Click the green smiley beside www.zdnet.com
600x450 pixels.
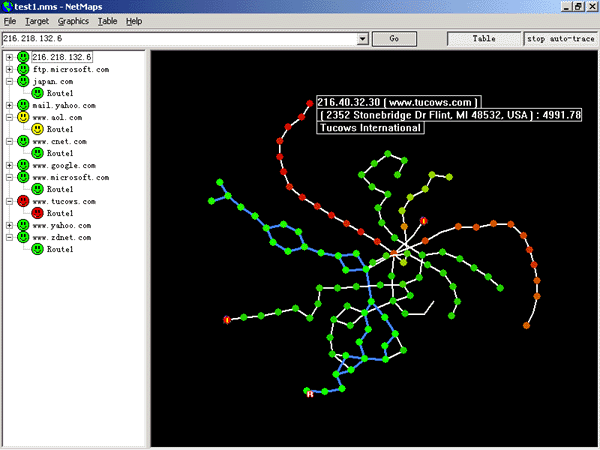(x=23, y=237)
